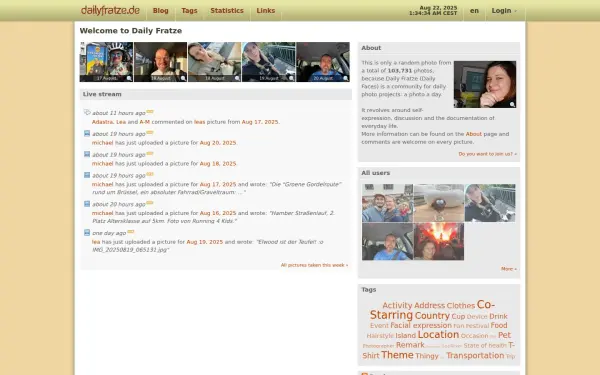Select the Transportation tag
The height and width of the screenshot is (375, 600).
pos(475,355)
